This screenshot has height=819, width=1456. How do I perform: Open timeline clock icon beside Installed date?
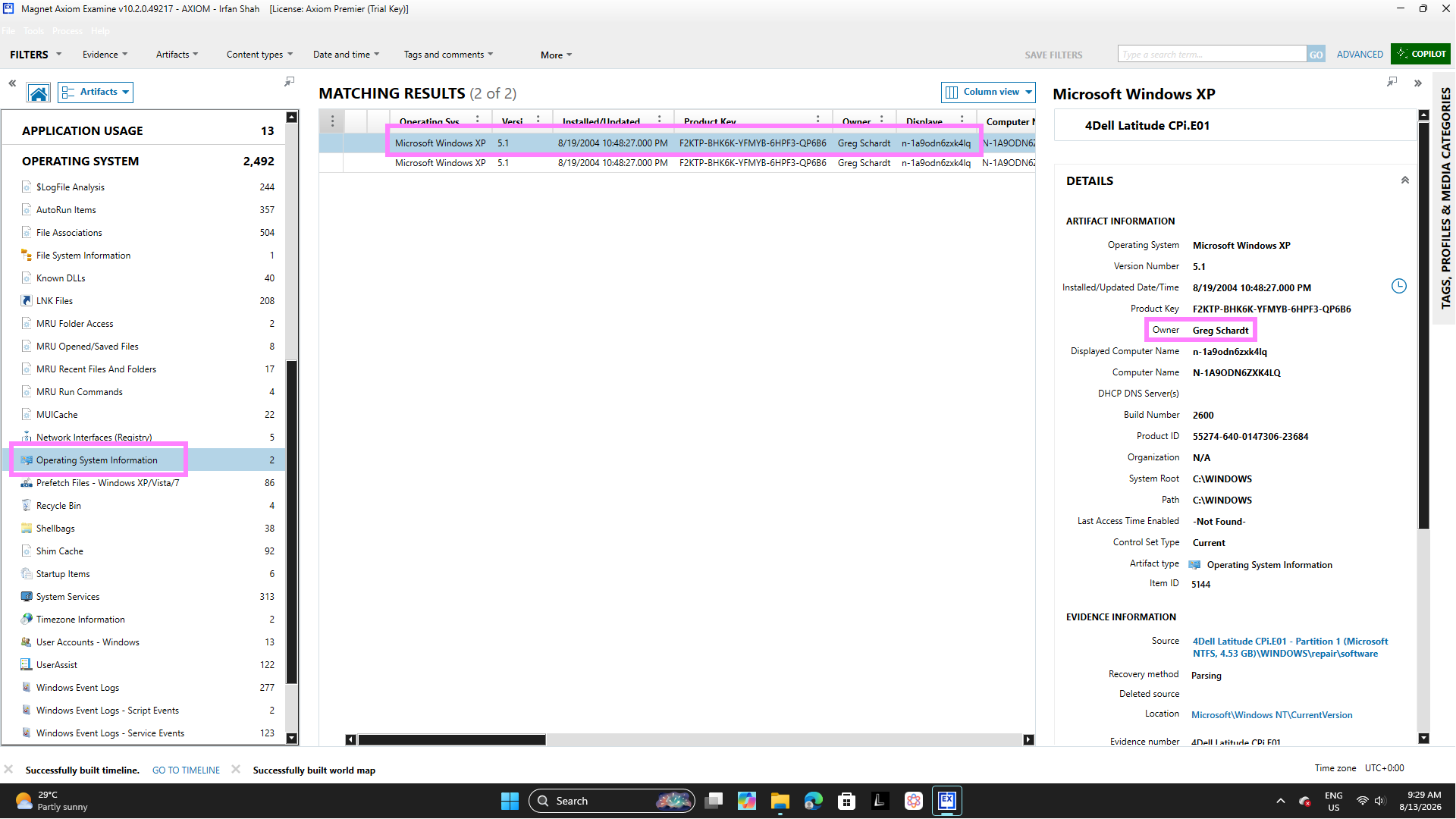point(1399,286)
